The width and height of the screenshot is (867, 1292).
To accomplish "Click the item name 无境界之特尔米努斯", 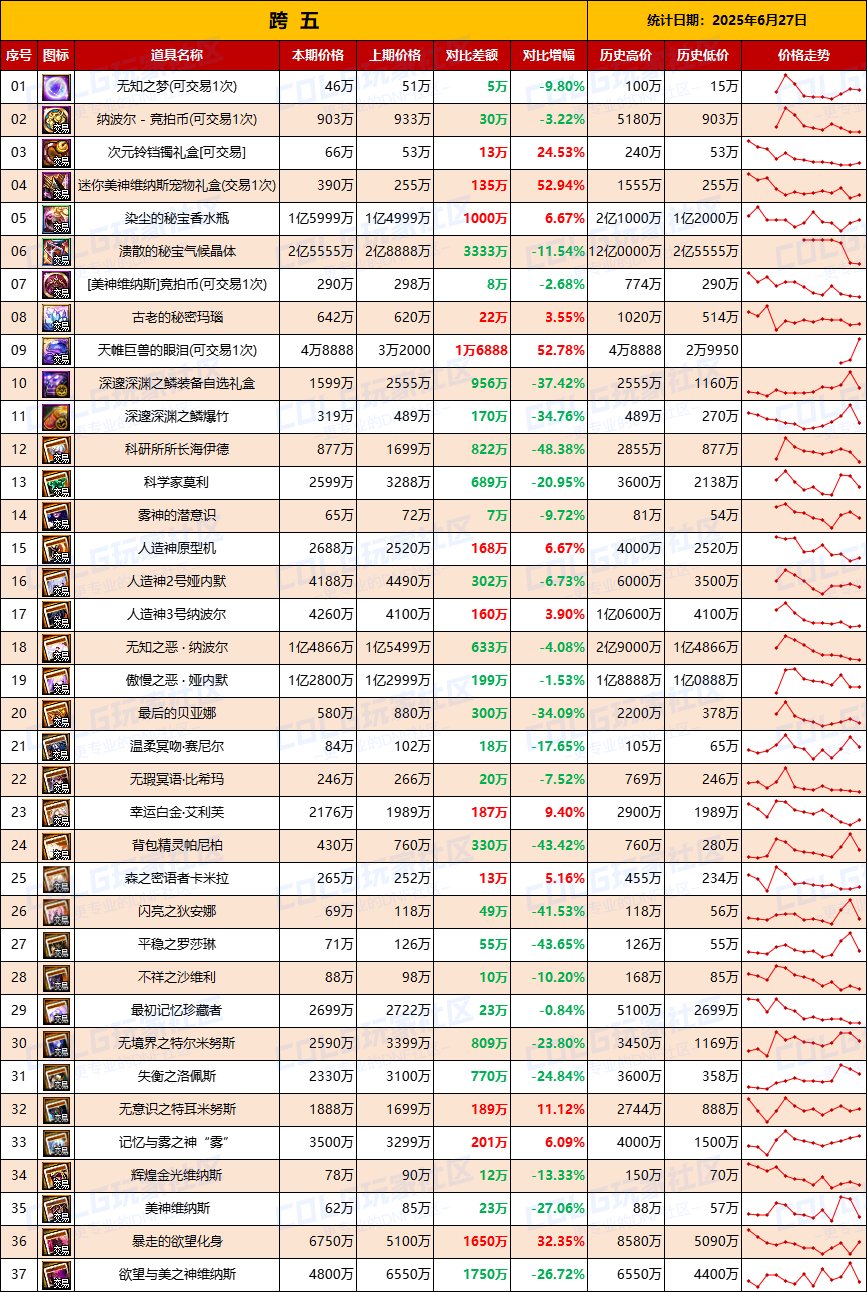I will coord(175,1044).
